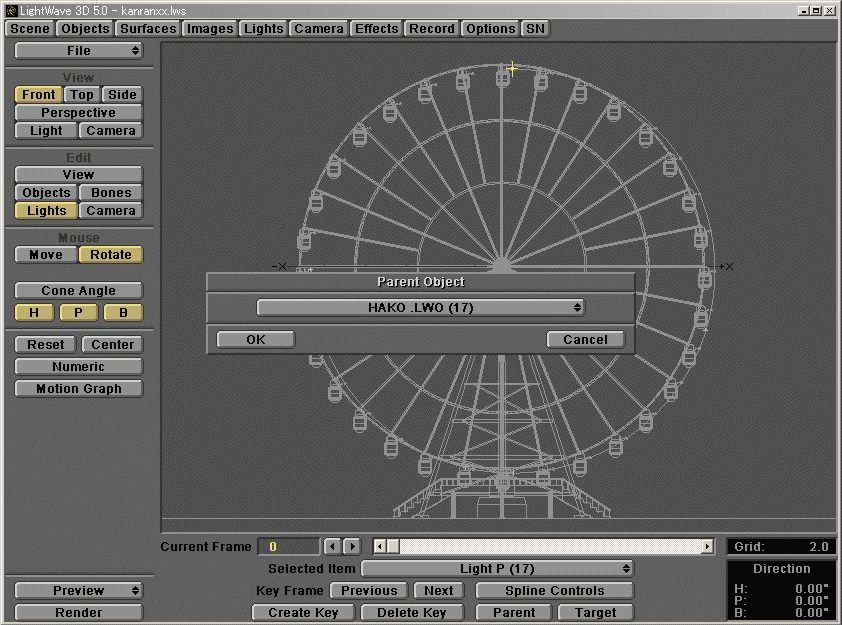Click the frame slider right-end arrow
Viewport: 842px width, 625px height.
coord(707,547)
